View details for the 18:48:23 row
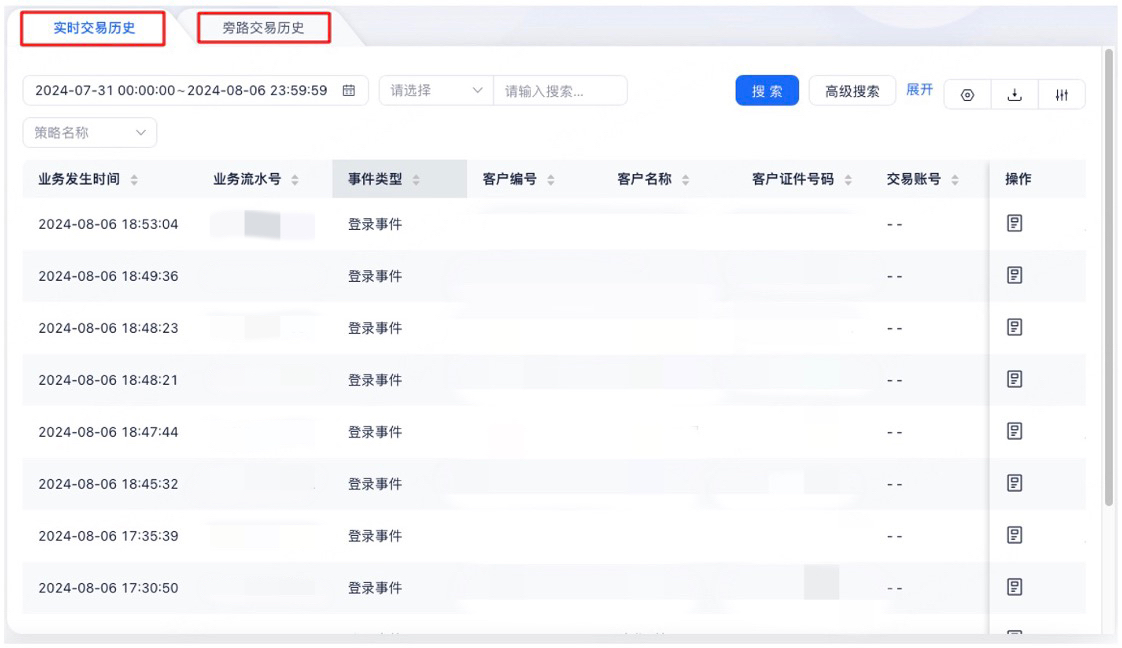This screenshot has height=648, width=1122. (x=1014, y=327)
